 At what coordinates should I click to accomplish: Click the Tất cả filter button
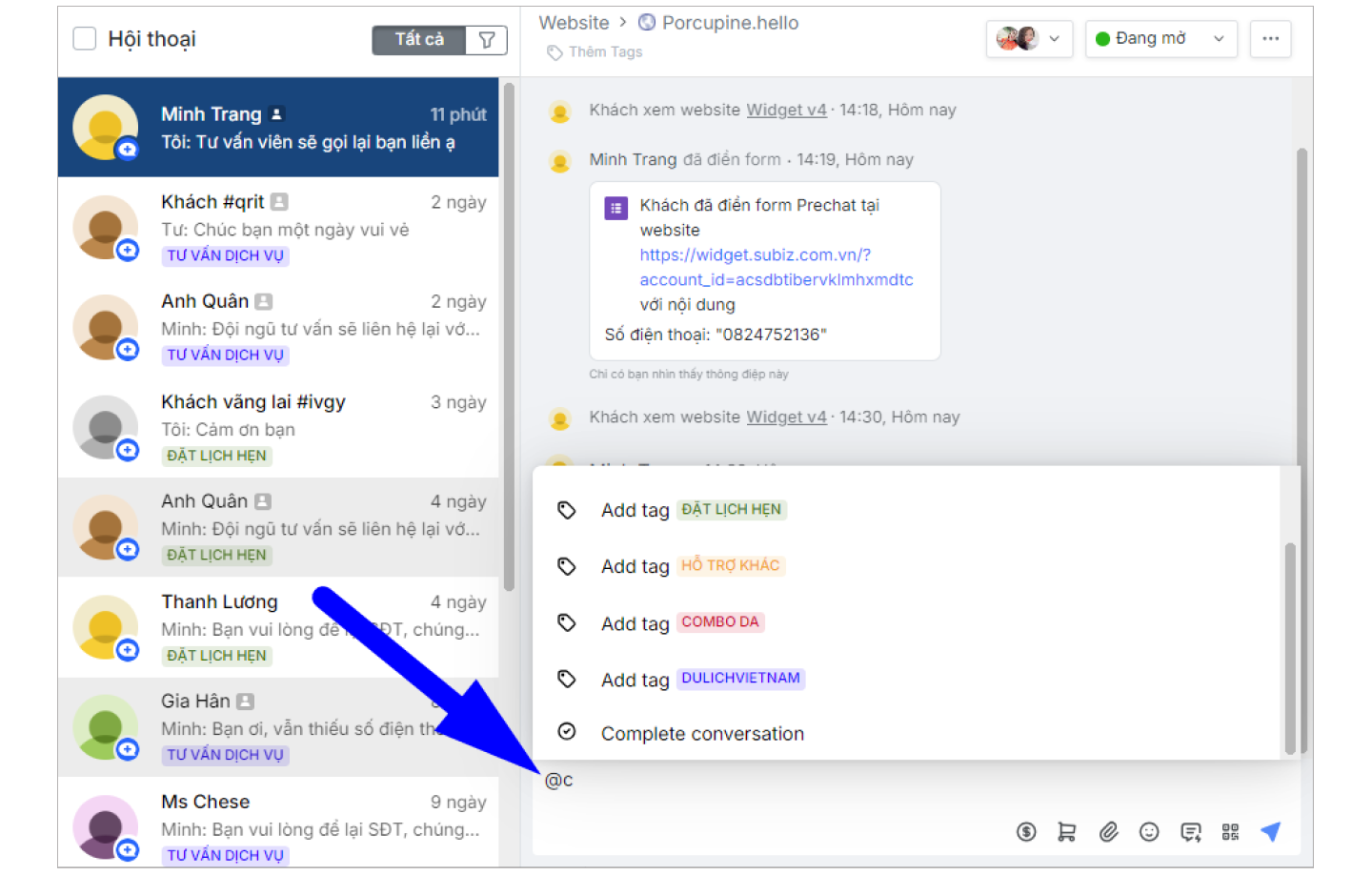click(419, 40)
